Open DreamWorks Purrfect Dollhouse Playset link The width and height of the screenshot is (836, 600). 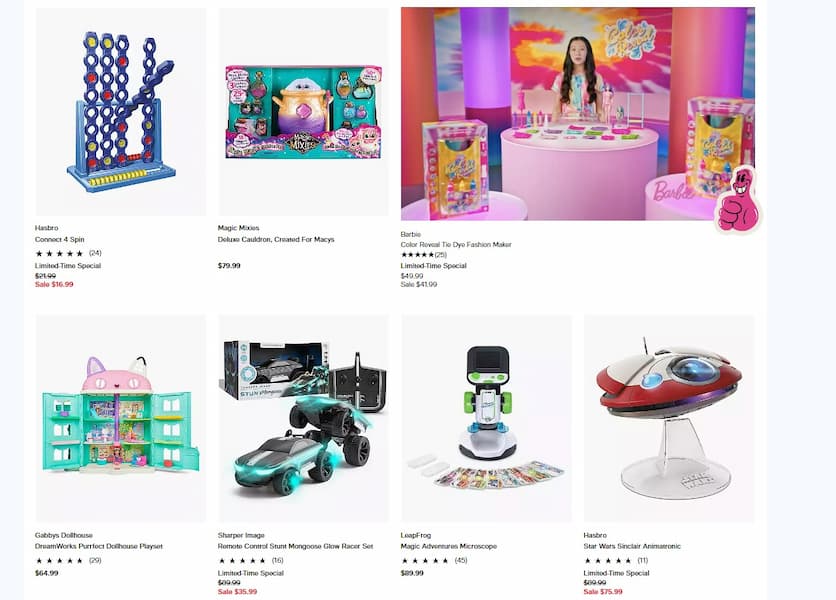click(99, 546)
